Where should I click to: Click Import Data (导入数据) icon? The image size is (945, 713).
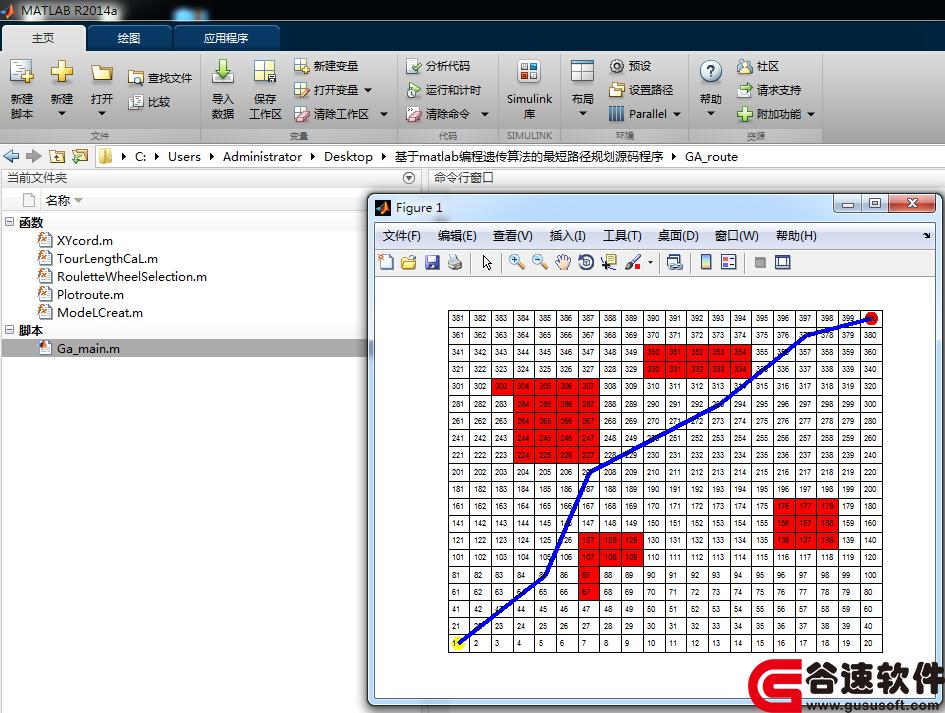(x=222, y=72)
